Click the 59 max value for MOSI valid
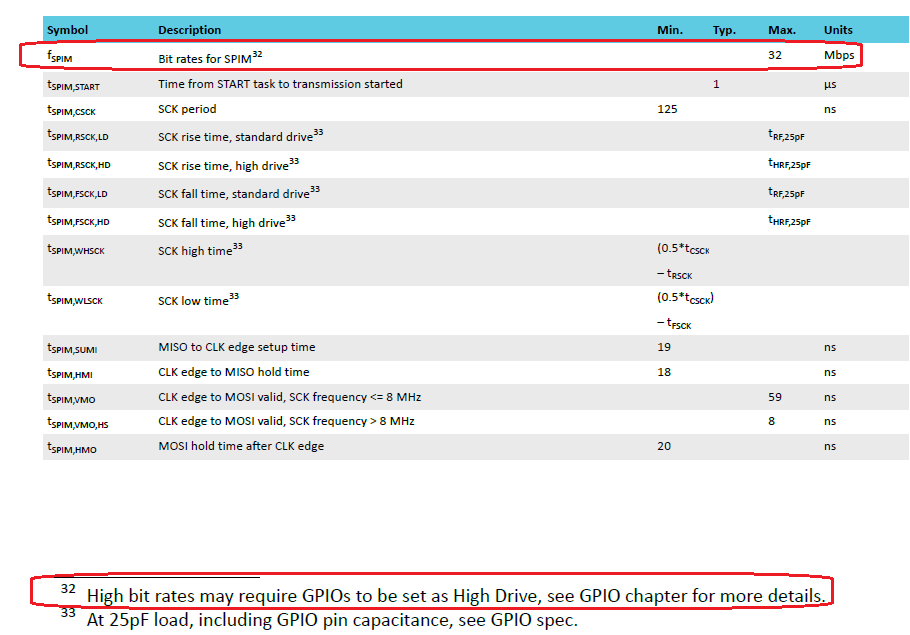The width and height of the screenshot is (910, 635). 775,397
